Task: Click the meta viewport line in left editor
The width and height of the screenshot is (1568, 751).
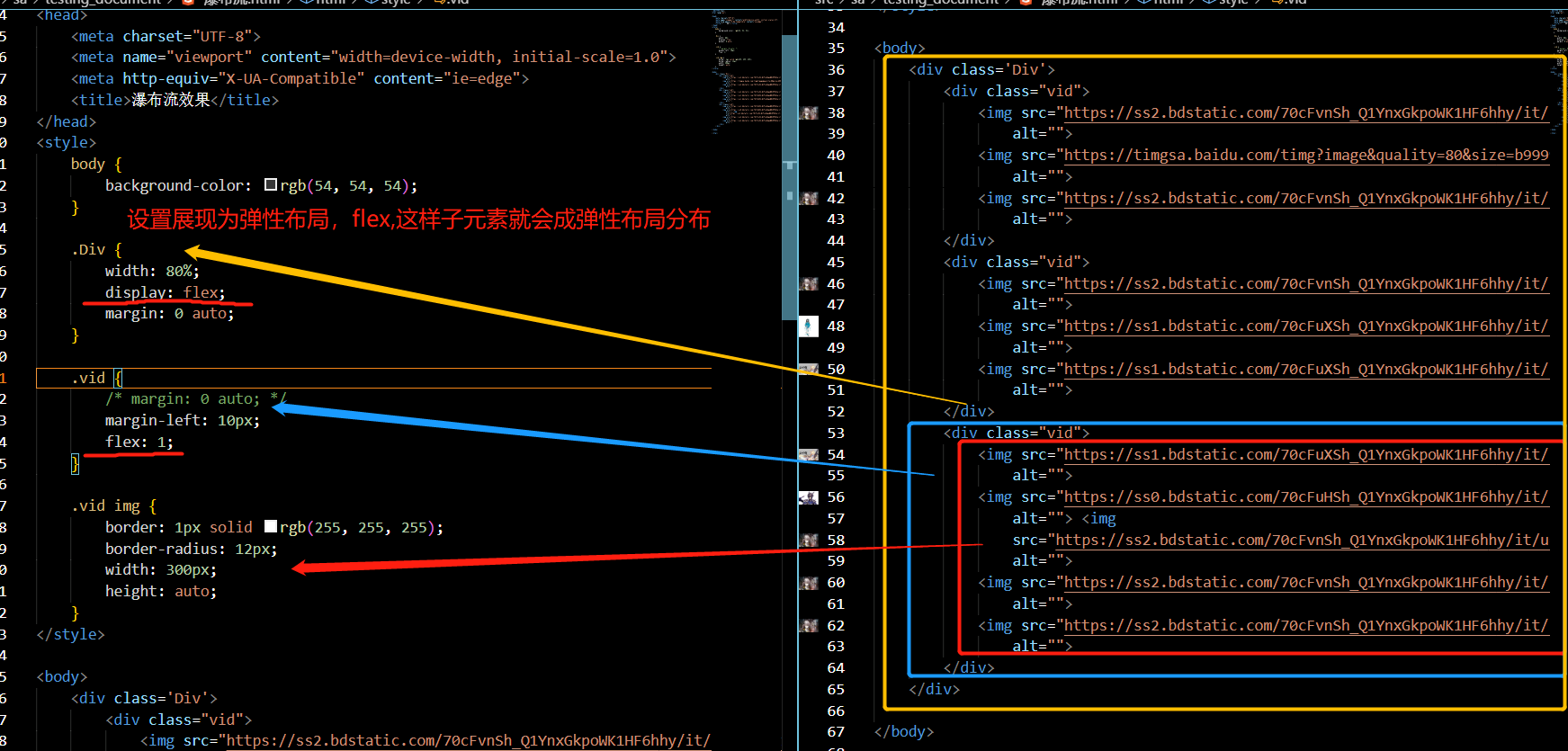Action: click(373, 57)
